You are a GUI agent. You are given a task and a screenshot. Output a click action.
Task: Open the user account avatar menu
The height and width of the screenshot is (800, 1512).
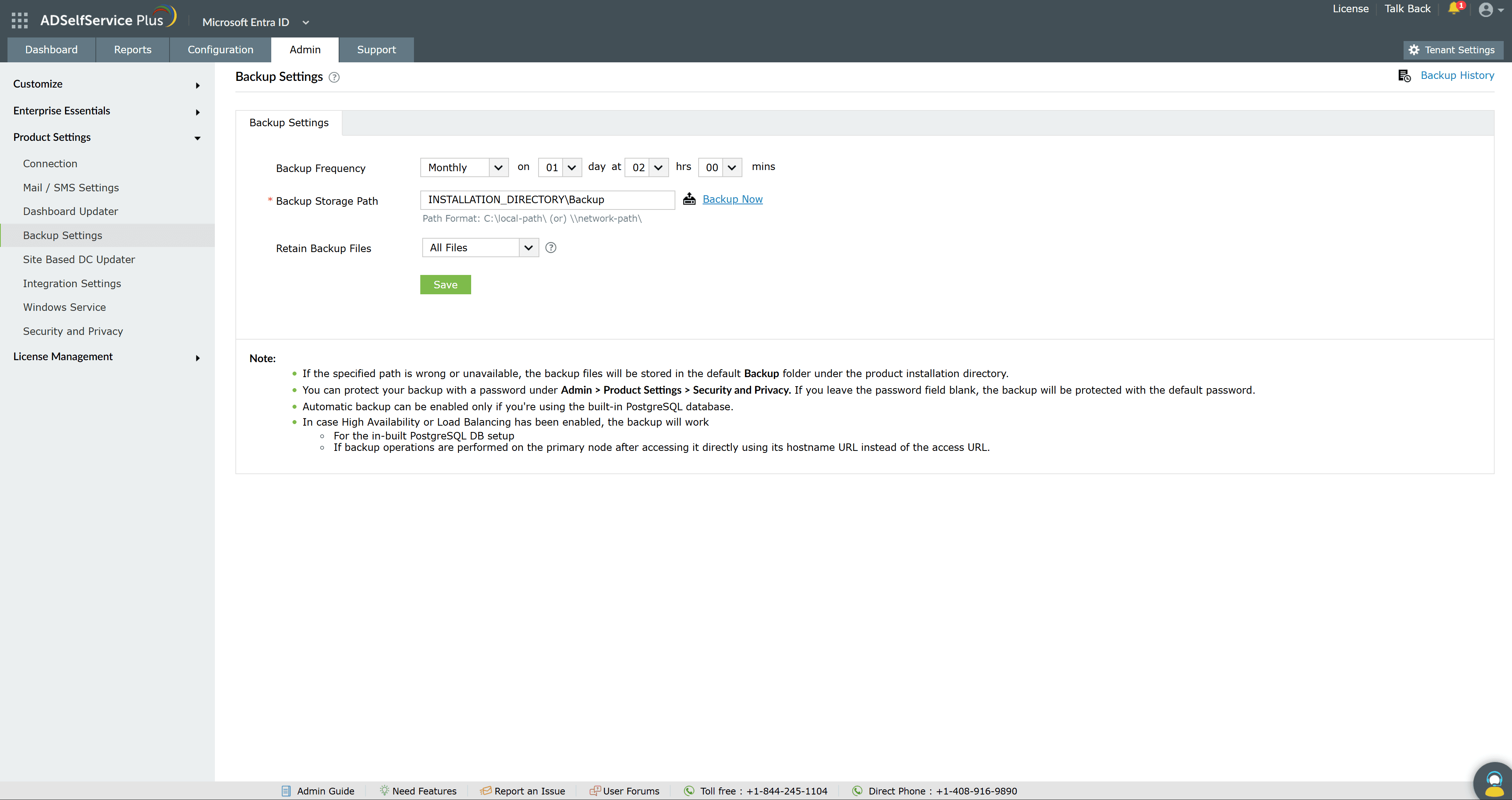(x=1491, y=9)
